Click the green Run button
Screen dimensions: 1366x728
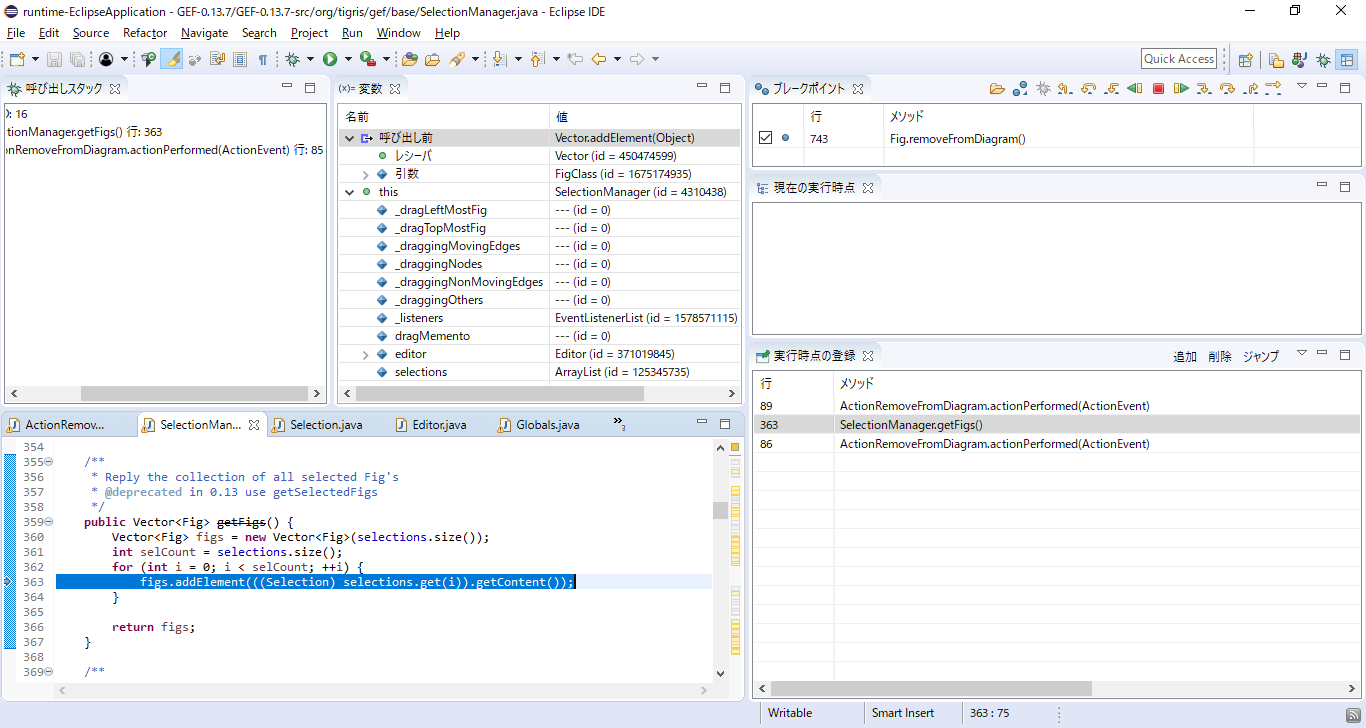(330, 59)
